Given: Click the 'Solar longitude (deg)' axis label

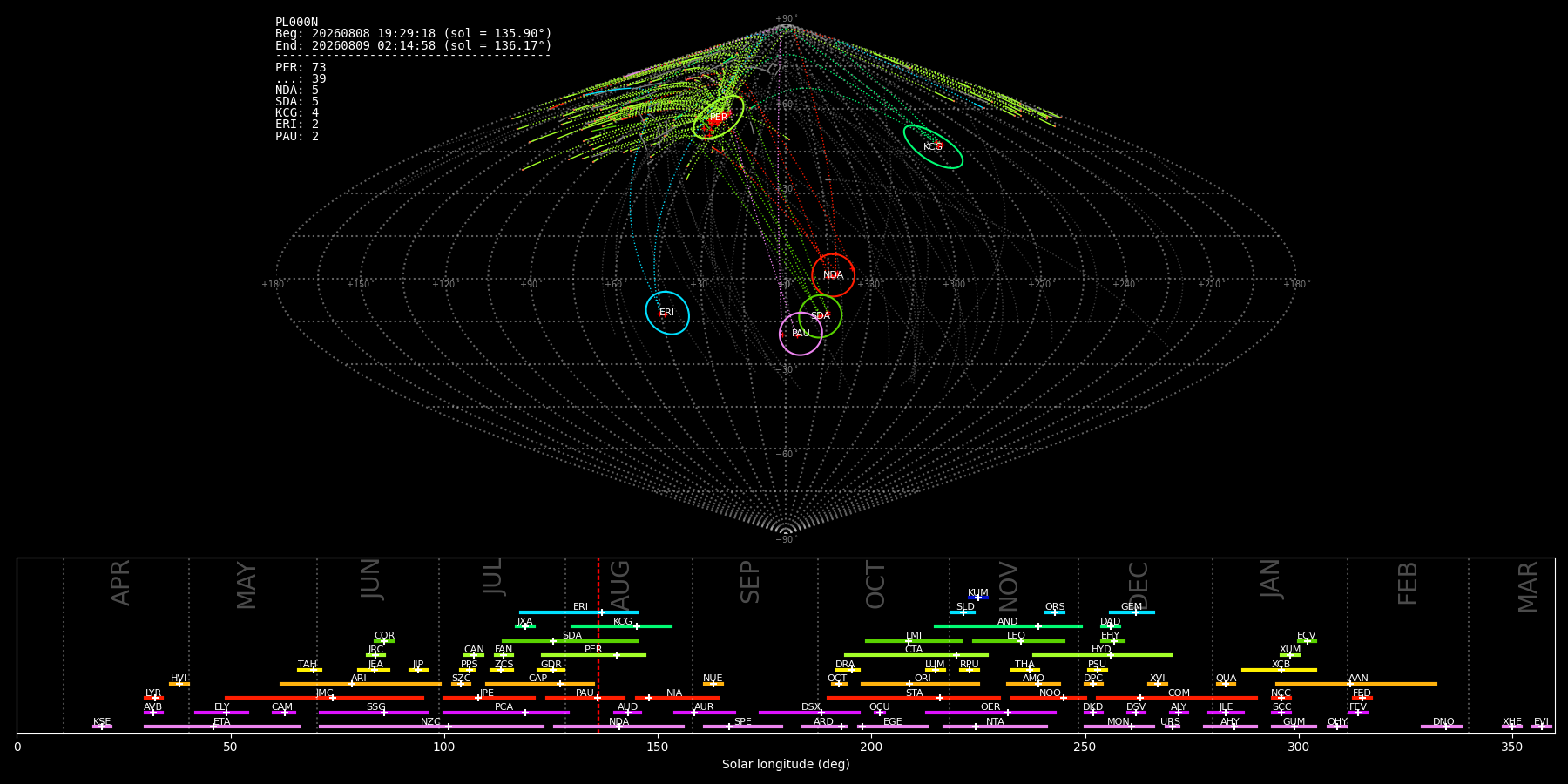Looking at the screenshot, I should pyautogui.click(x=786, y=764).
